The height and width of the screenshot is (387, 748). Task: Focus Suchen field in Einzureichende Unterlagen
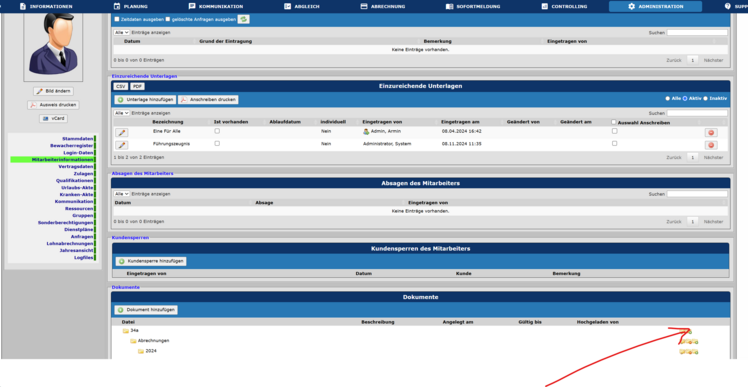[x=697, y=113]
